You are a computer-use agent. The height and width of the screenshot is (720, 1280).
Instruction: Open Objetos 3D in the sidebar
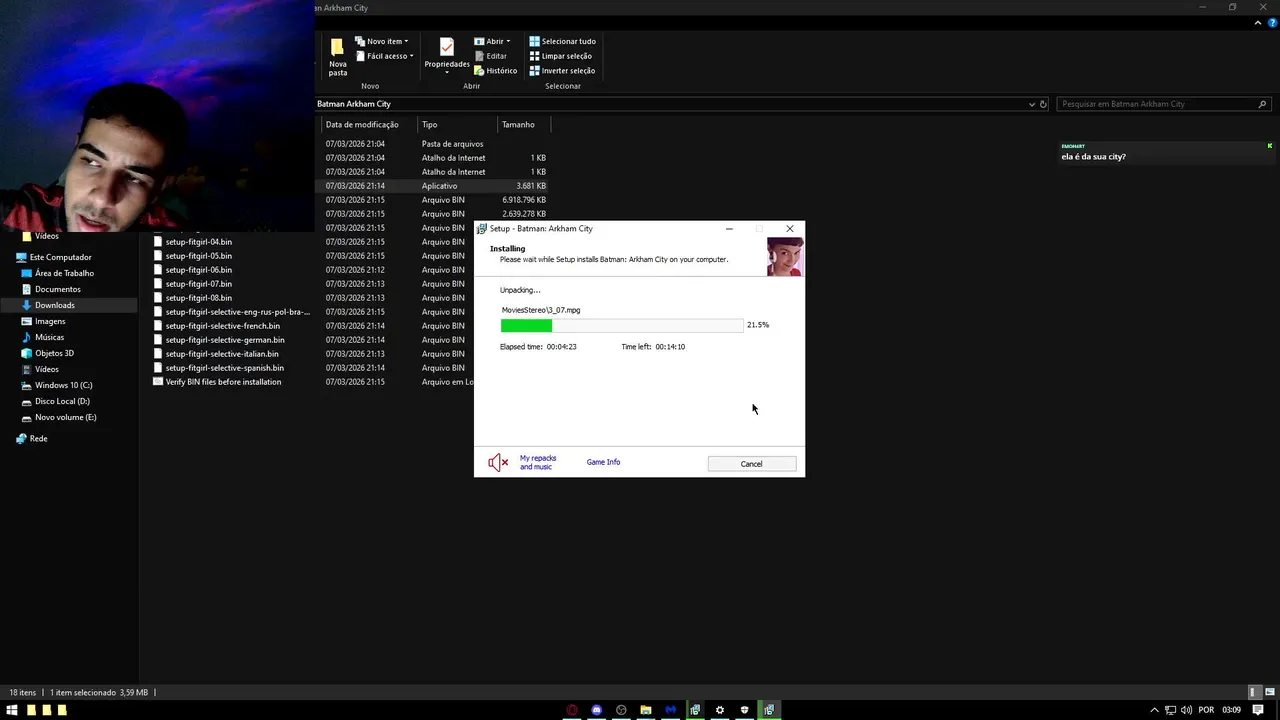pos(54,353)
